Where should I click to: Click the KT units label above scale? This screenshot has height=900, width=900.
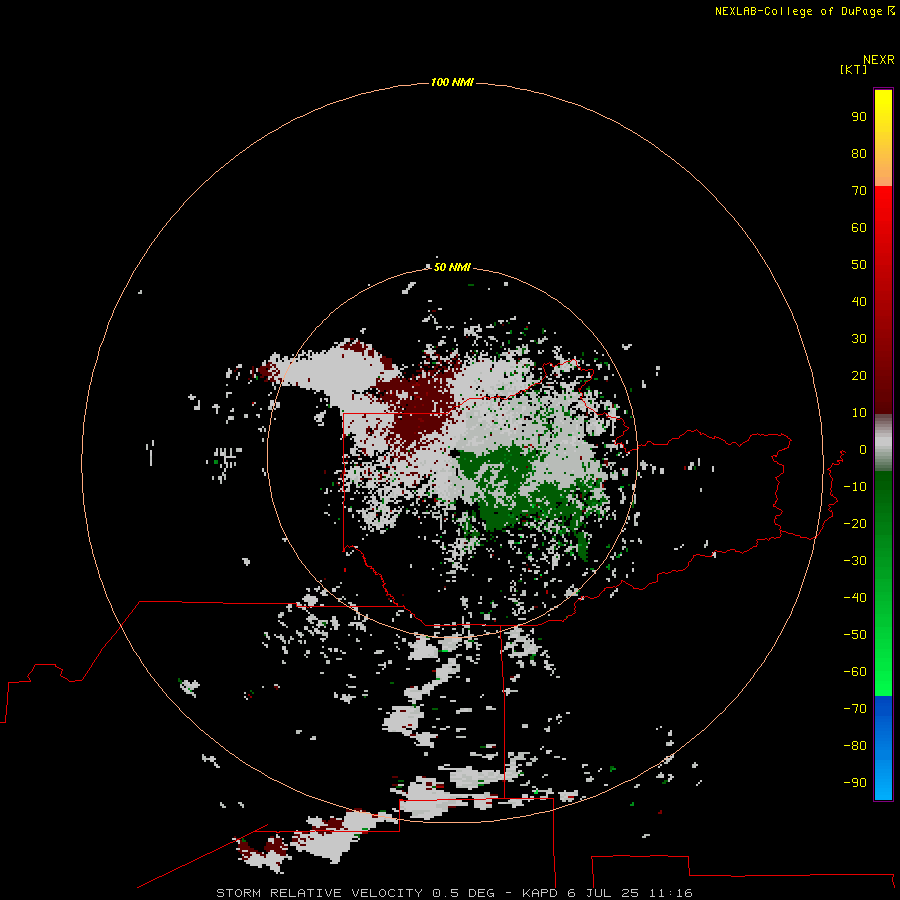[x=854, y=69]
